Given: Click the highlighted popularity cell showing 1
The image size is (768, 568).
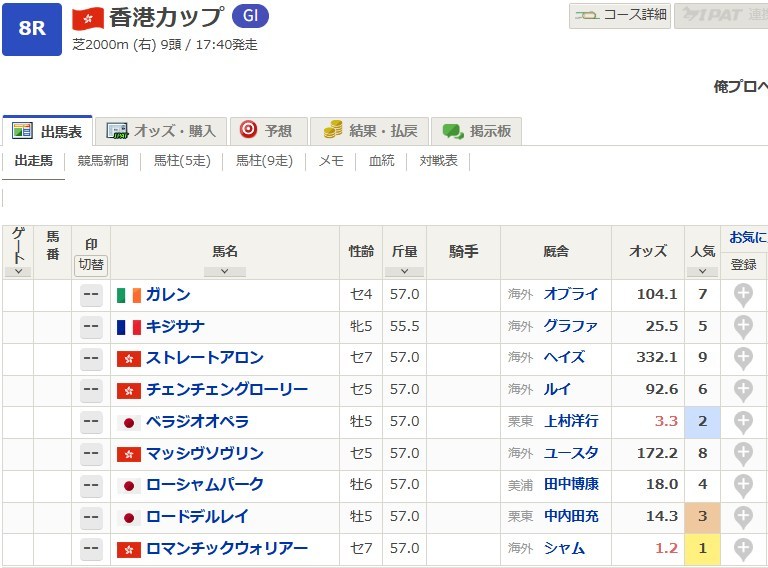Looking at the screenshot, I should coord(702,549).
